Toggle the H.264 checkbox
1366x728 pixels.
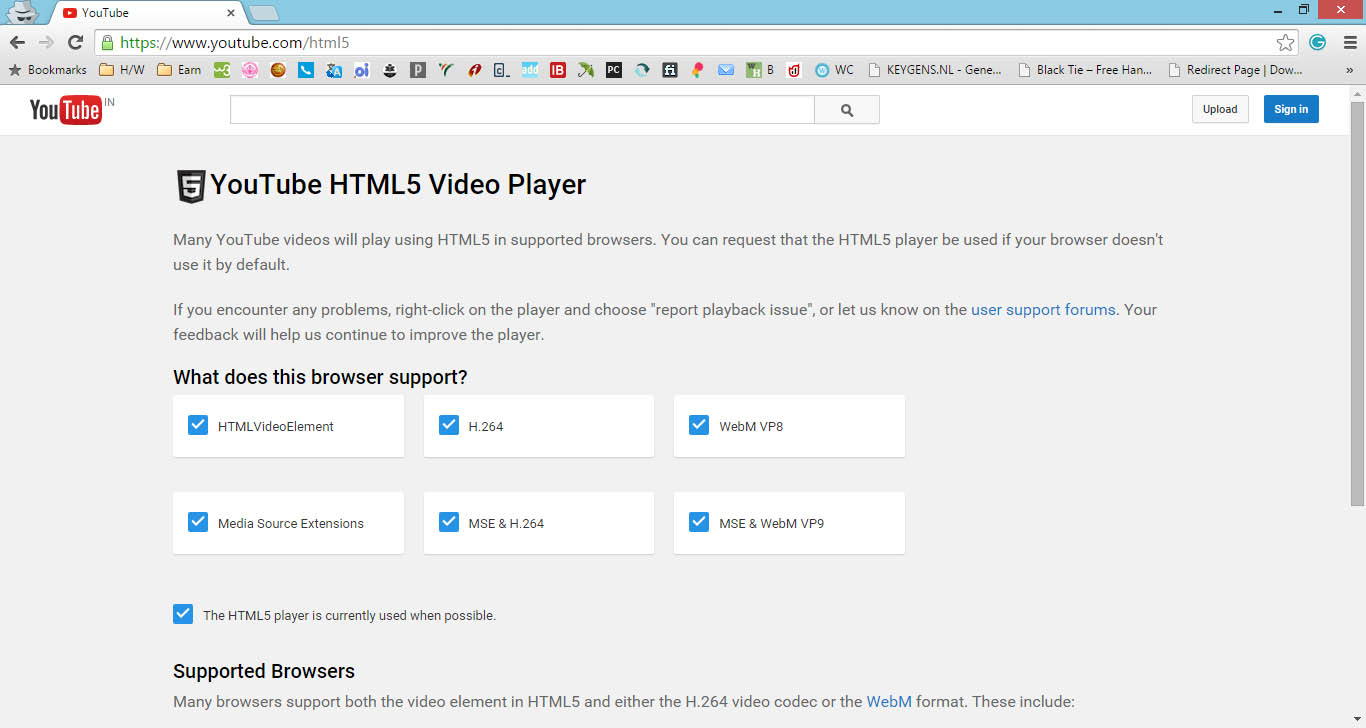coord(449,426)
